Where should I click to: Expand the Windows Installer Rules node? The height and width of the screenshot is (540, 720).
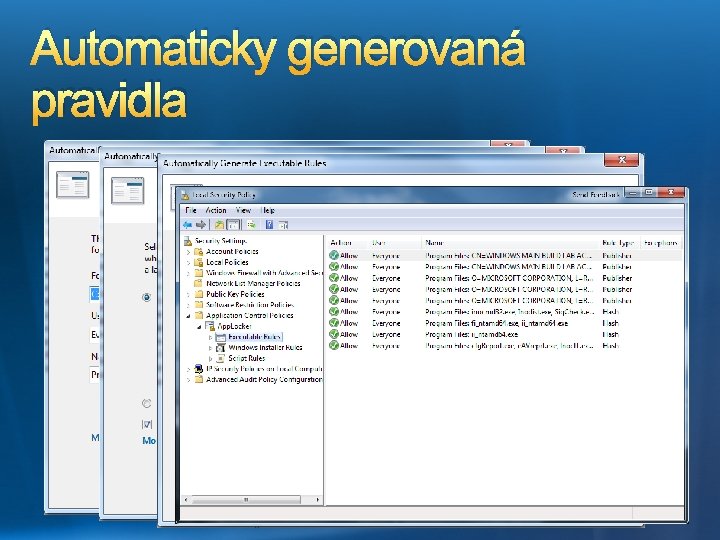coord(210,348)
